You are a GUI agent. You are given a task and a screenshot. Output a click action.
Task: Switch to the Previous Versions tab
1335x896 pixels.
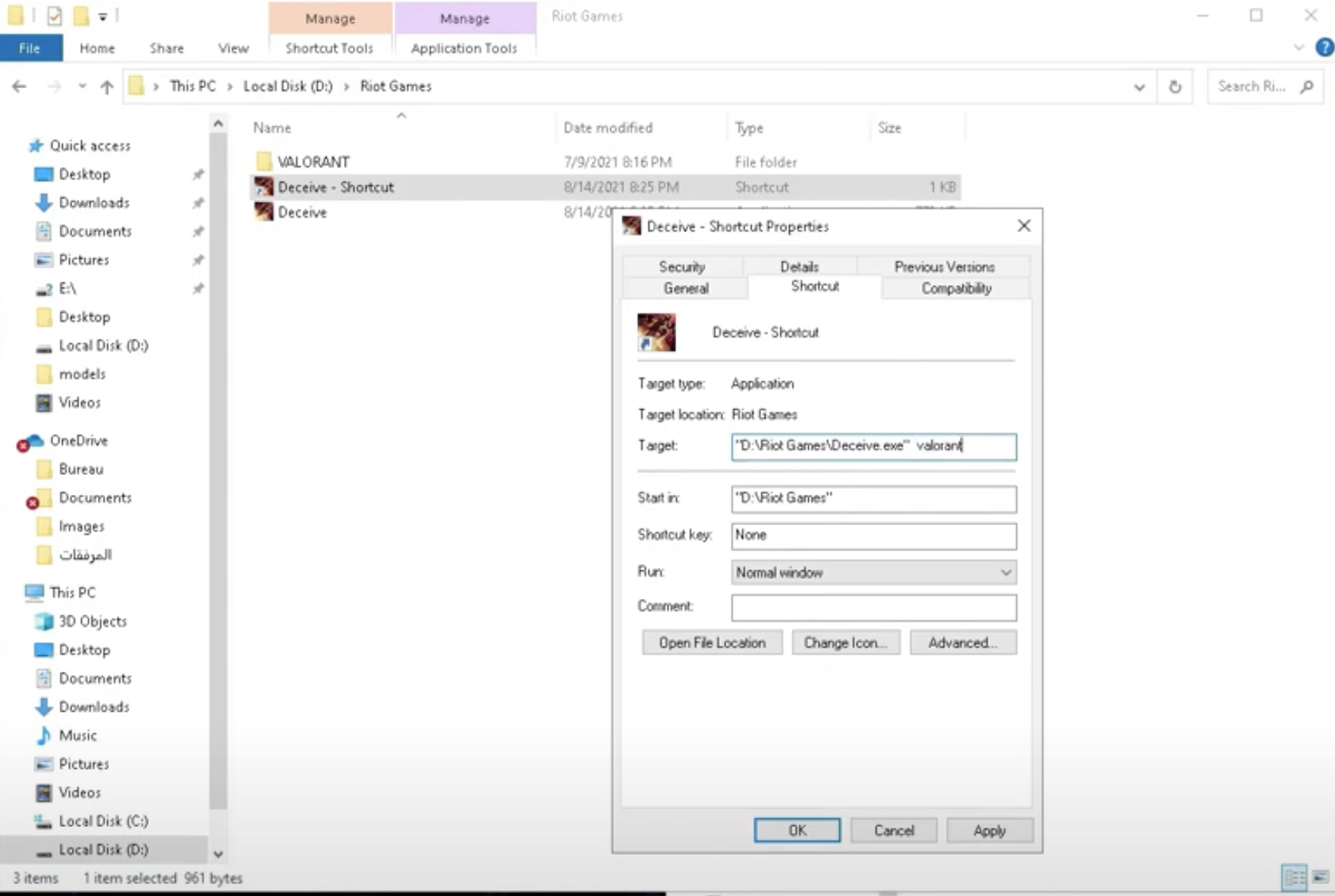pos(944,267)
